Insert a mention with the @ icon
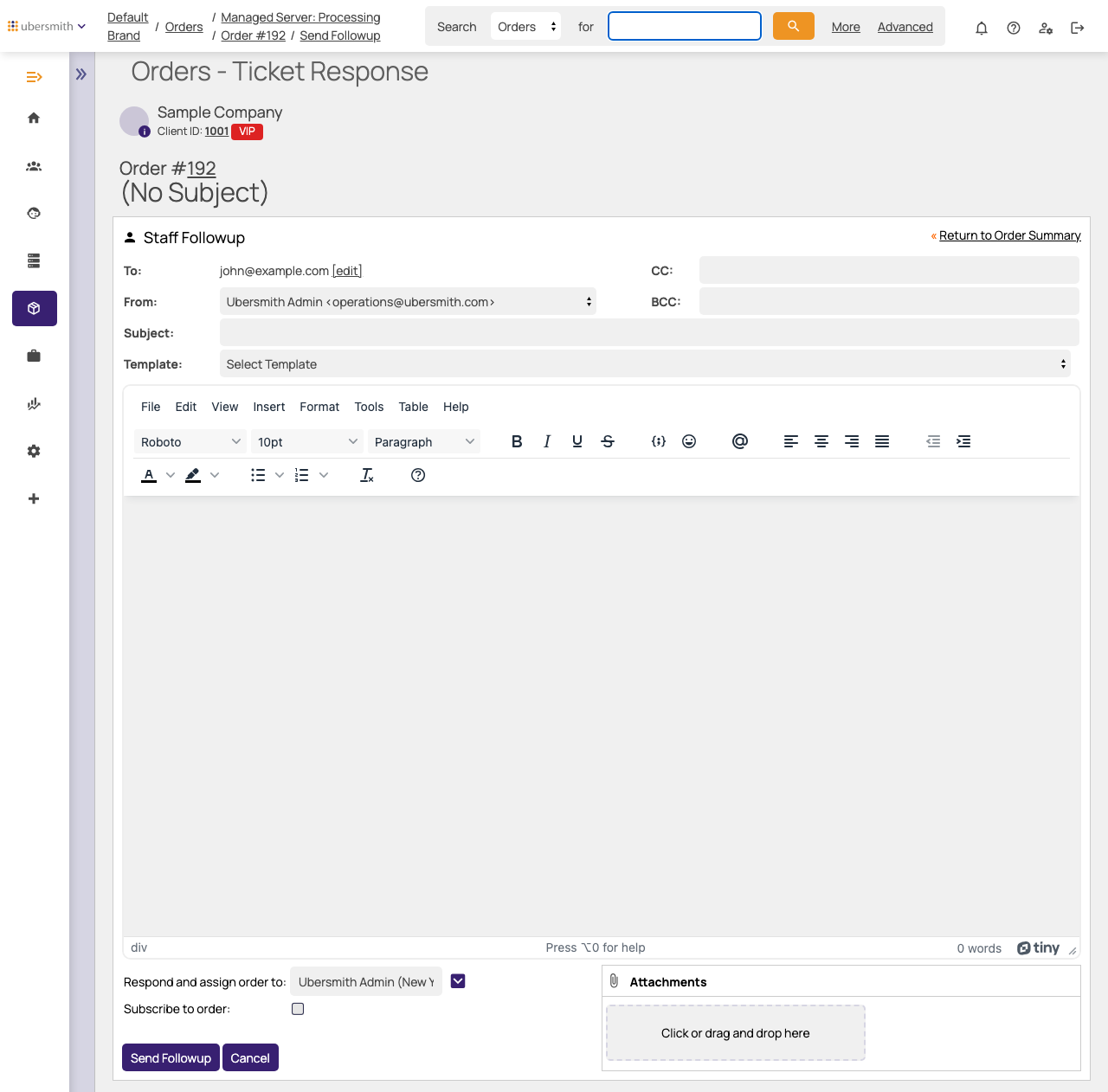 click(740, 441)
